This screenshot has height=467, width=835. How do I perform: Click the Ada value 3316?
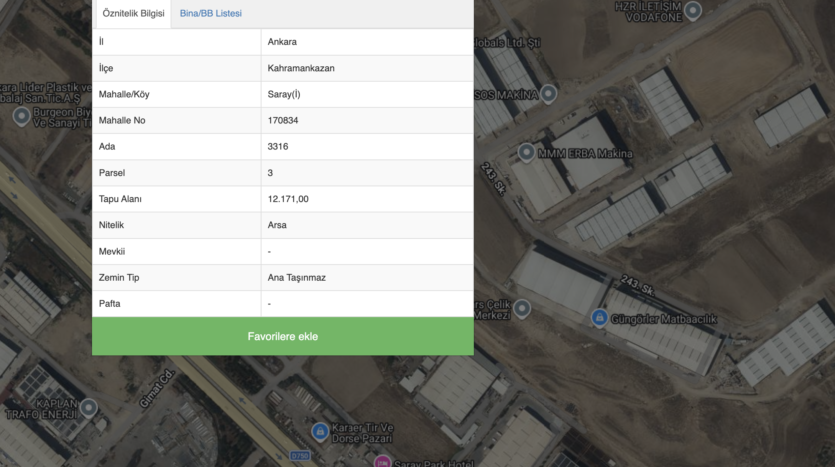pos(279,147)
